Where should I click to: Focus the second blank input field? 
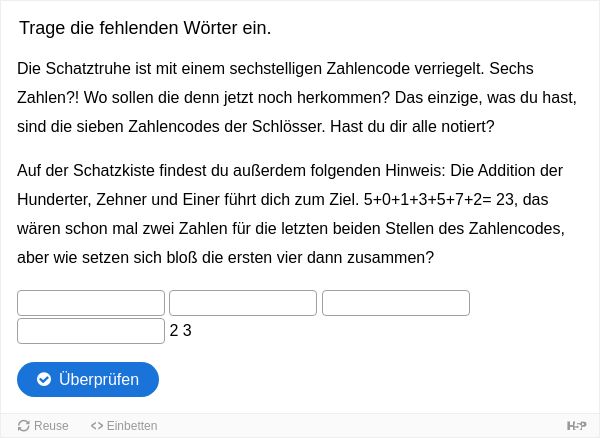click(243, 303)
